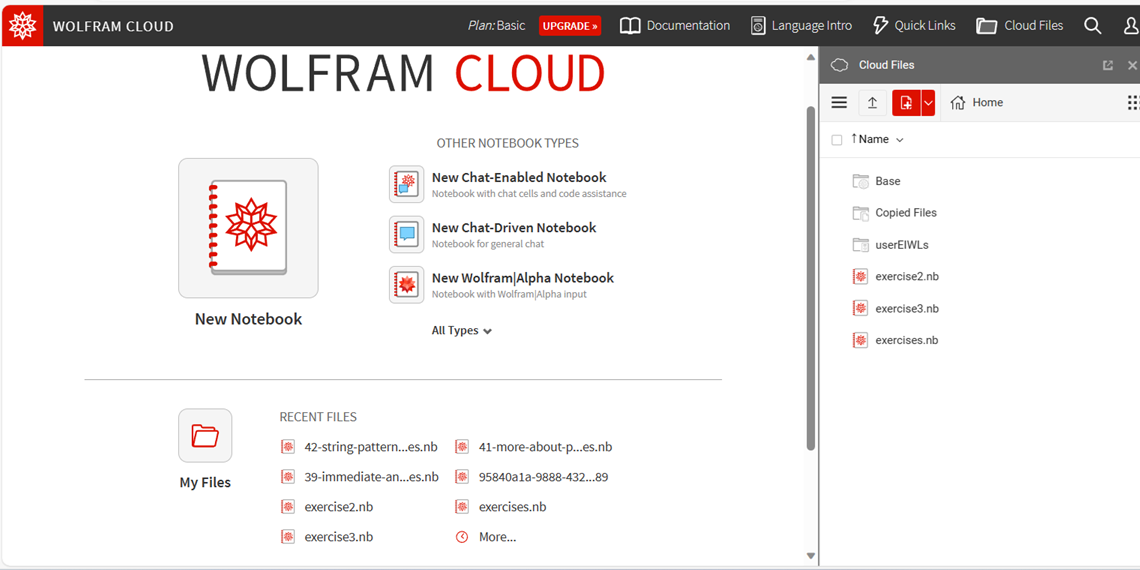Screen dimensions: 1140x570
Task: Click the Copied Files folder icon
Action: 861,213
